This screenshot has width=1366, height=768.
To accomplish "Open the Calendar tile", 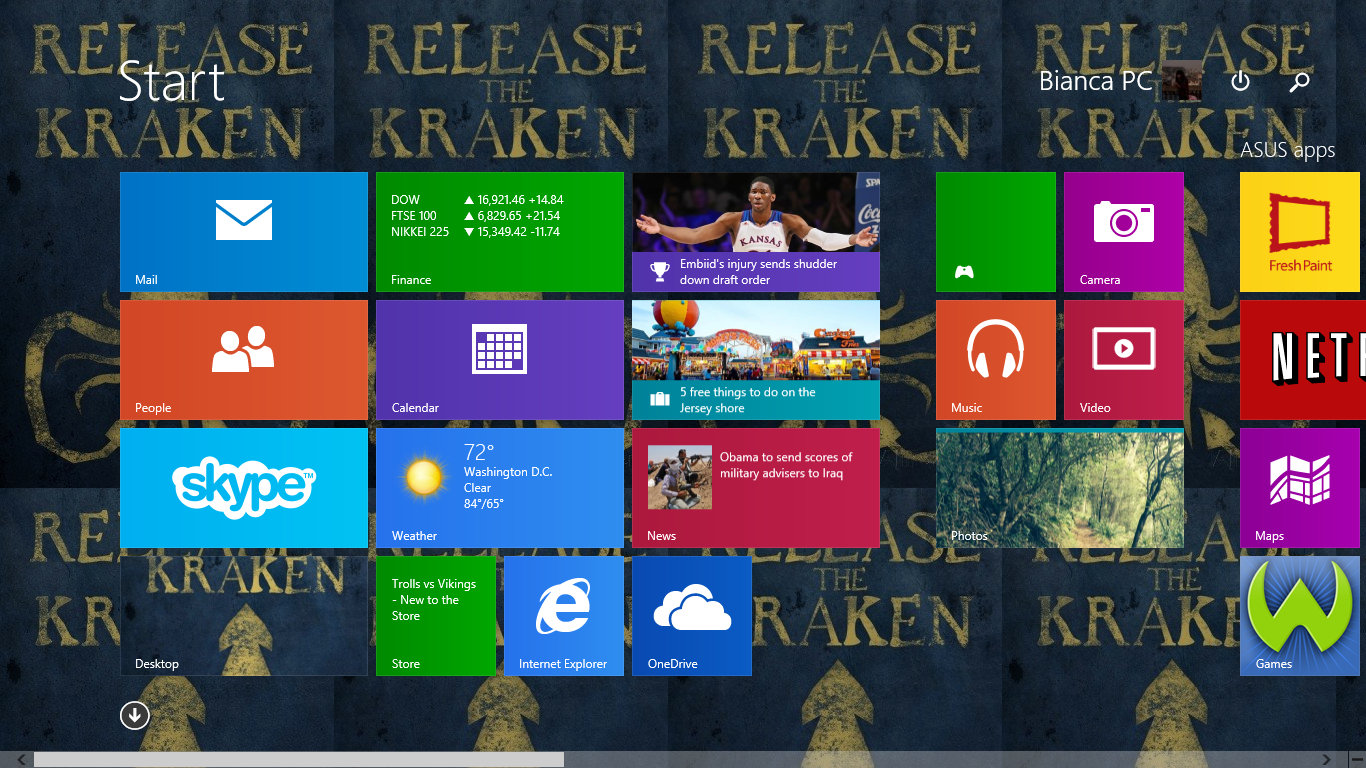I will (500, 360).
